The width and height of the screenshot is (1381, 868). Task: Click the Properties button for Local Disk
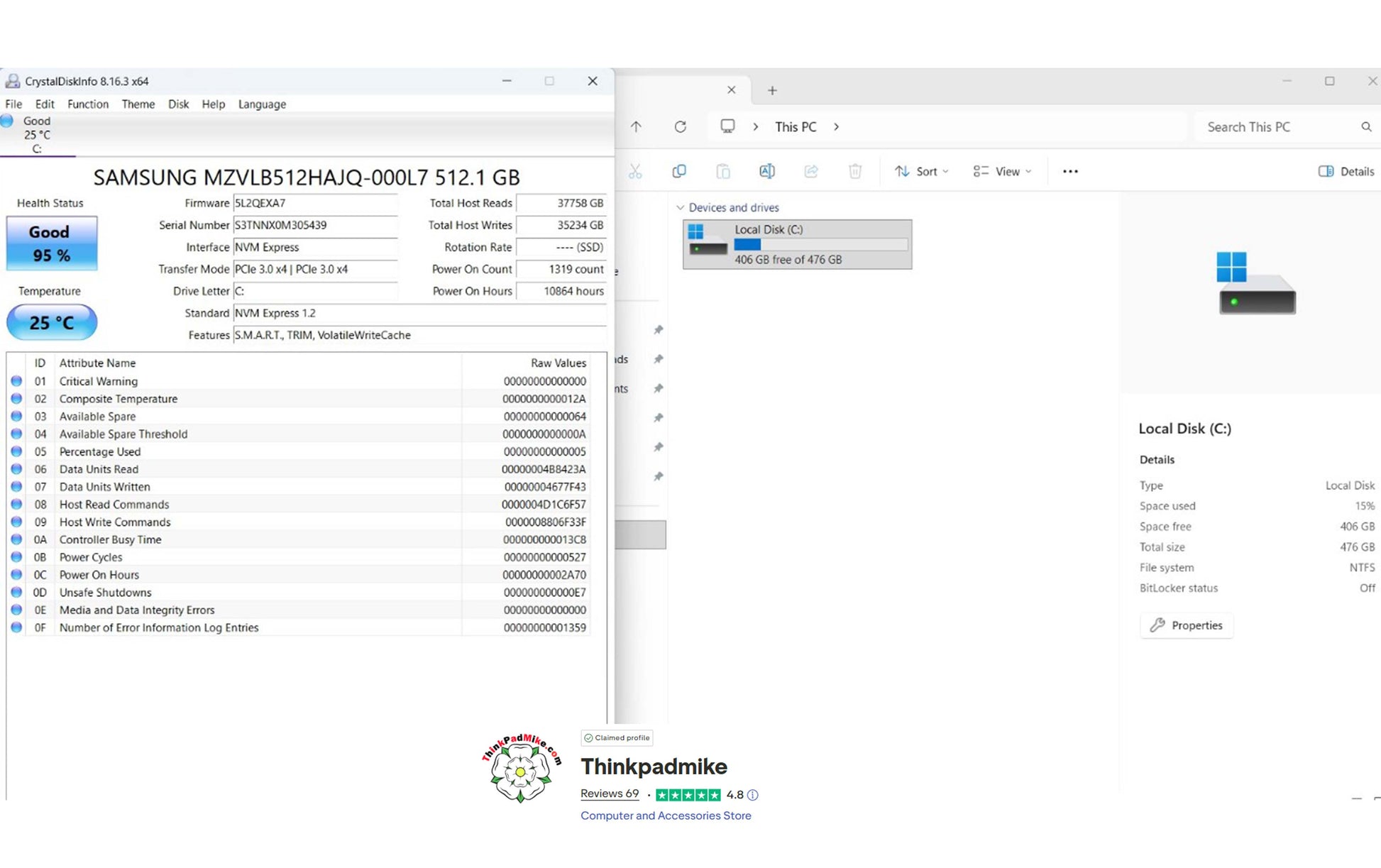[1187, 625]
